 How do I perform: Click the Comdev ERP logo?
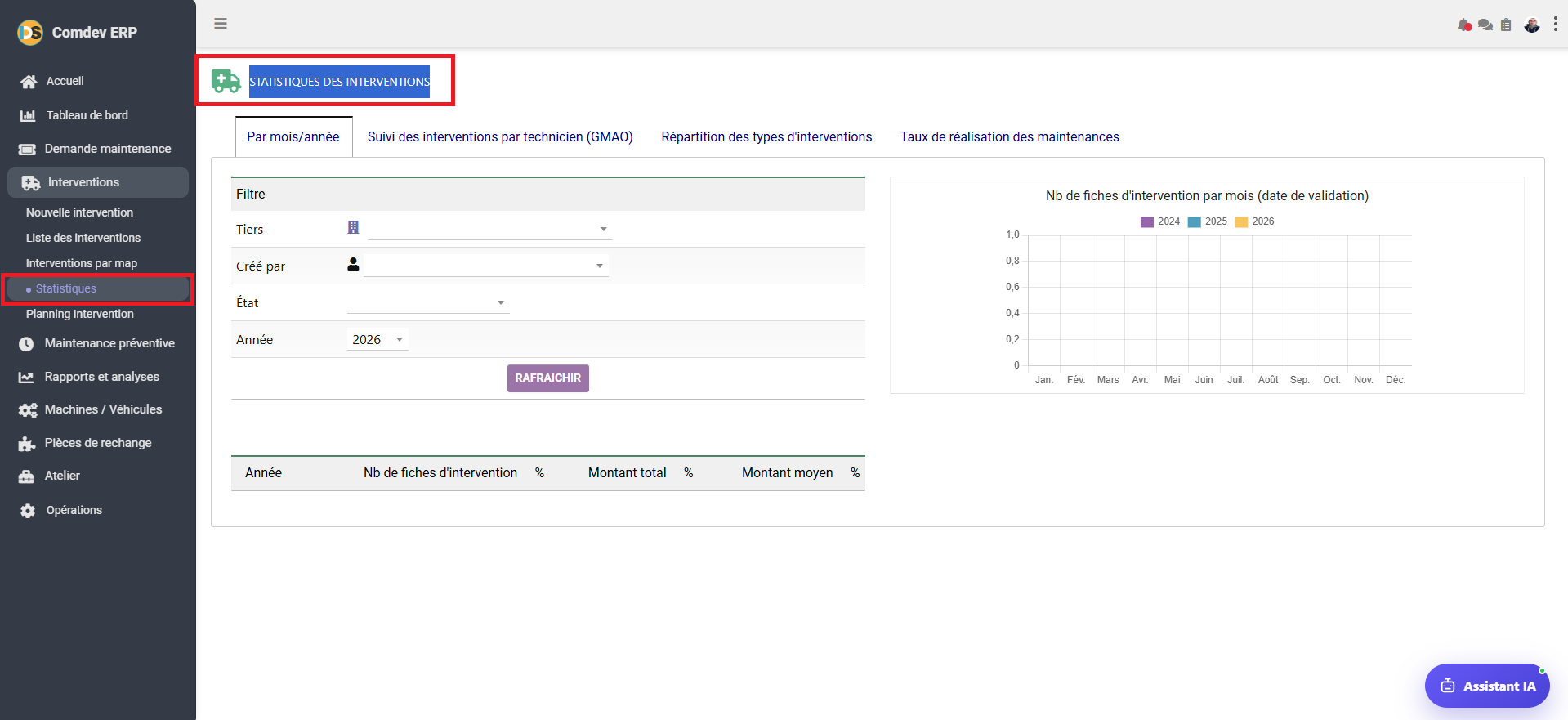click(30, 33)
